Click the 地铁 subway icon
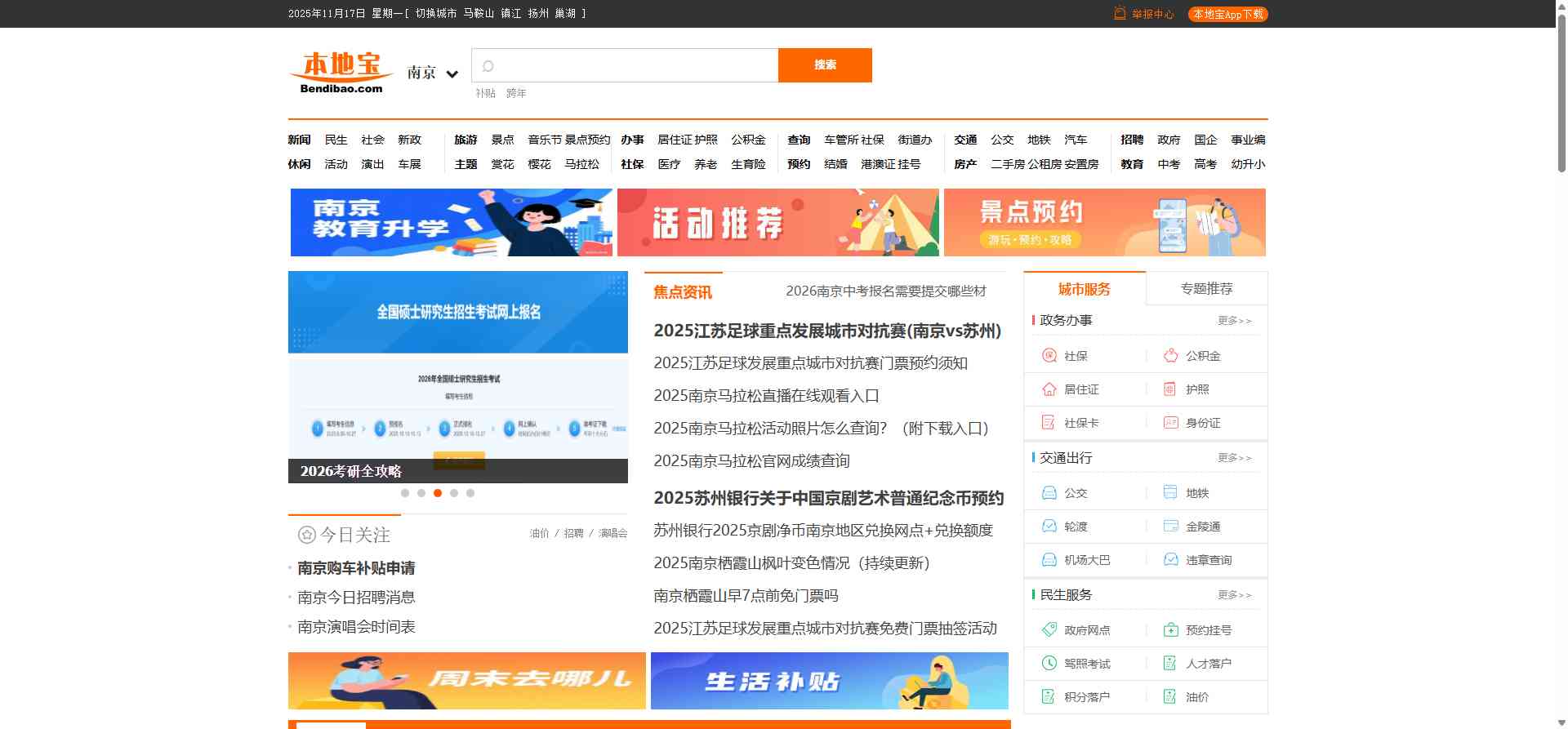Image resolution: width=1568 pixels, height=729 pixels. click(x=1170, y=493)
